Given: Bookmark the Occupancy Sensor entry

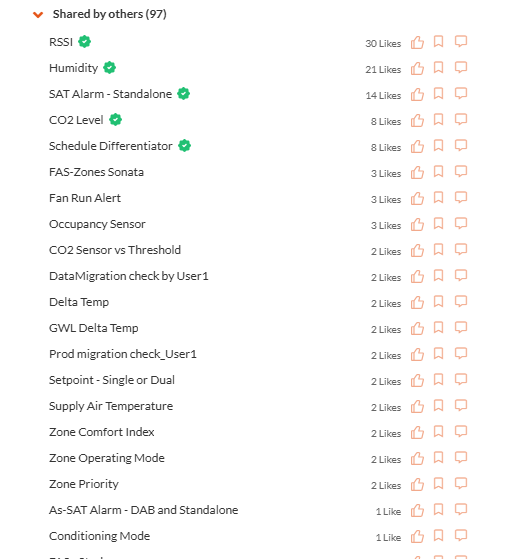Looking at the screenshot, I should point(438,224).
